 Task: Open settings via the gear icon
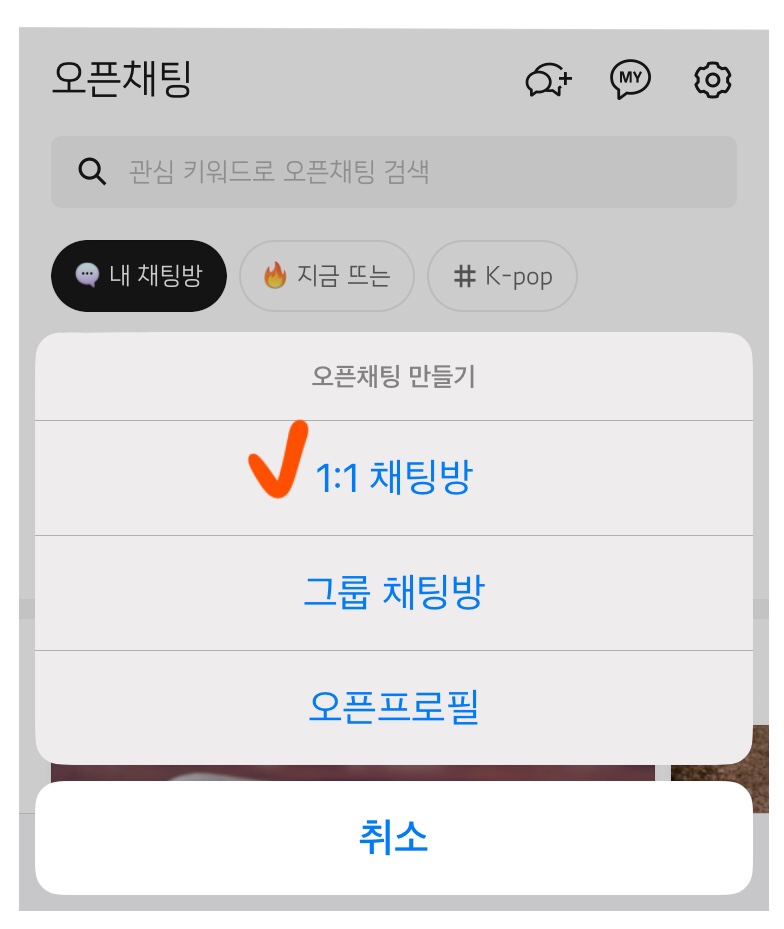tap(713, 80)
